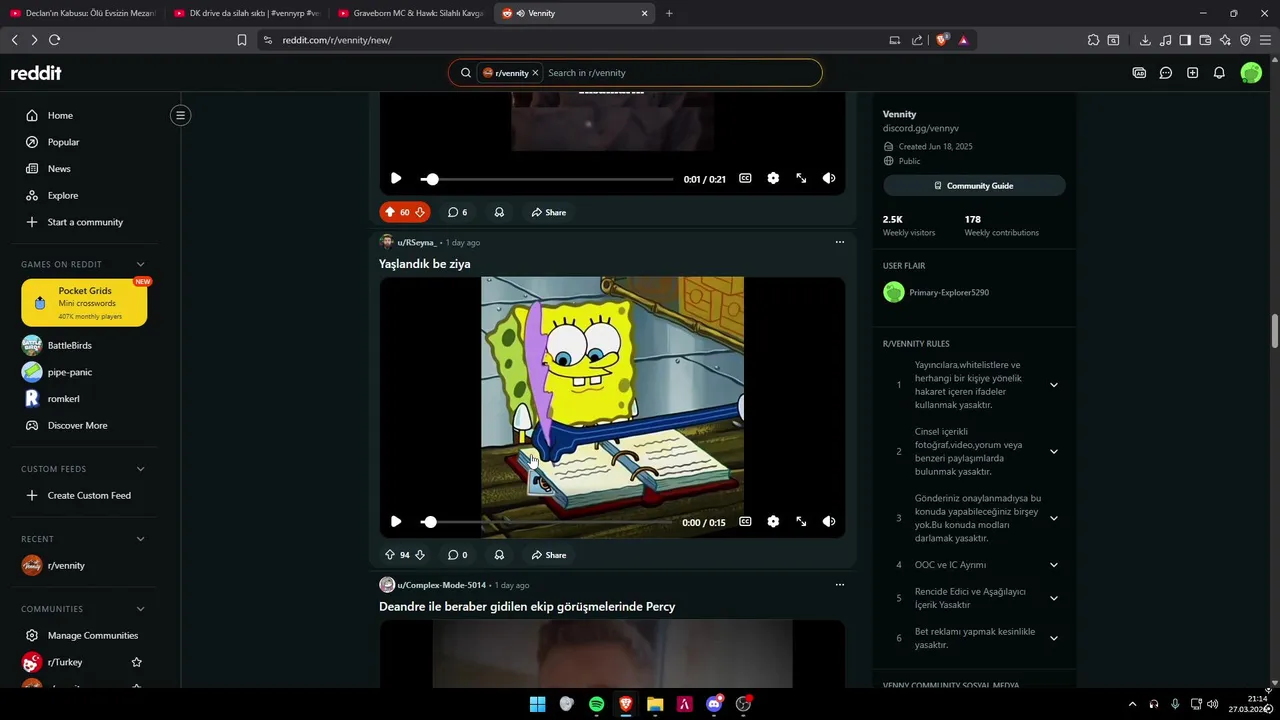Downvote the Yaşlandık be ziya post
Viewport: 1280px width, 720px height.
(x=420, y=555)
